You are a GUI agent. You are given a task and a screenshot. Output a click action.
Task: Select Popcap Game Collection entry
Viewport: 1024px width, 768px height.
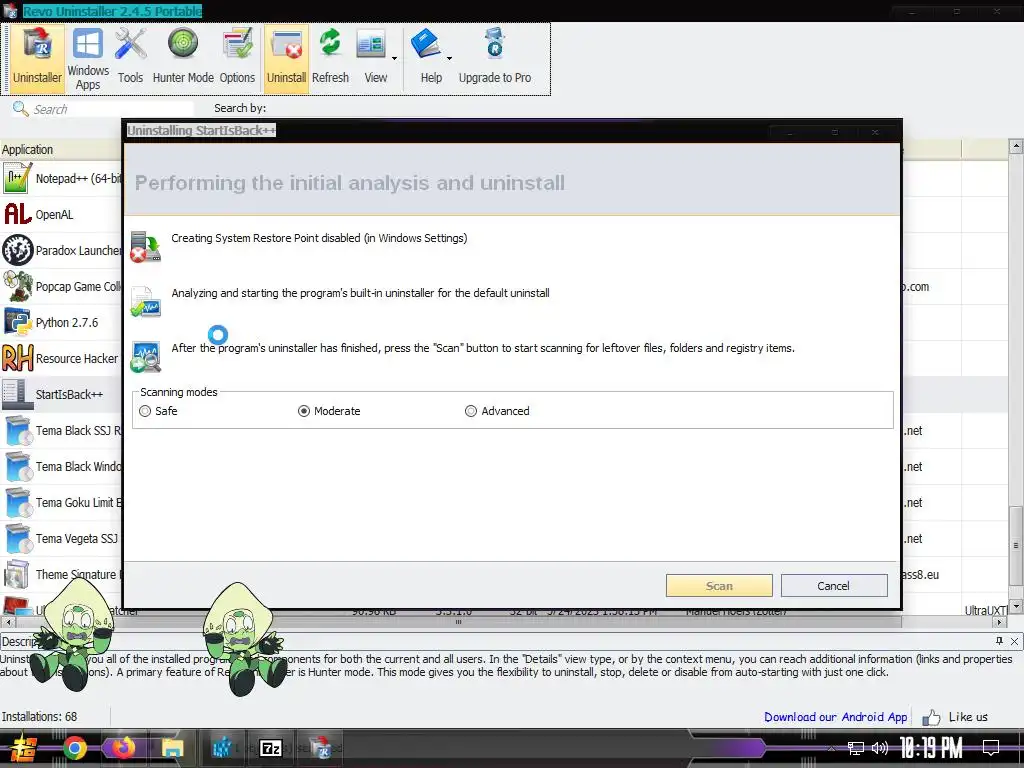click(x=61, y=286)
